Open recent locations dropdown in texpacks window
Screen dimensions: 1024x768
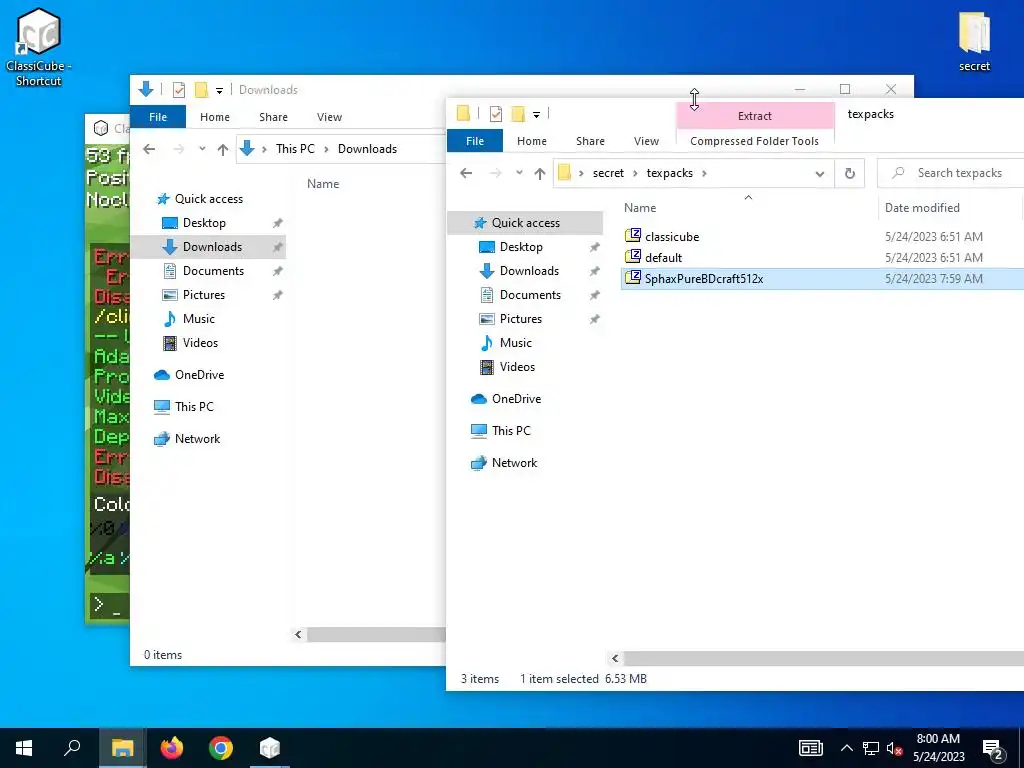(x=519, y=173)
